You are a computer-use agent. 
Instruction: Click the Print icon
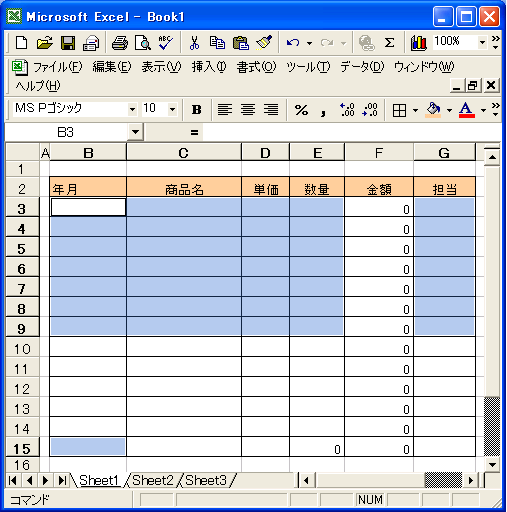[x=119, y=43]
